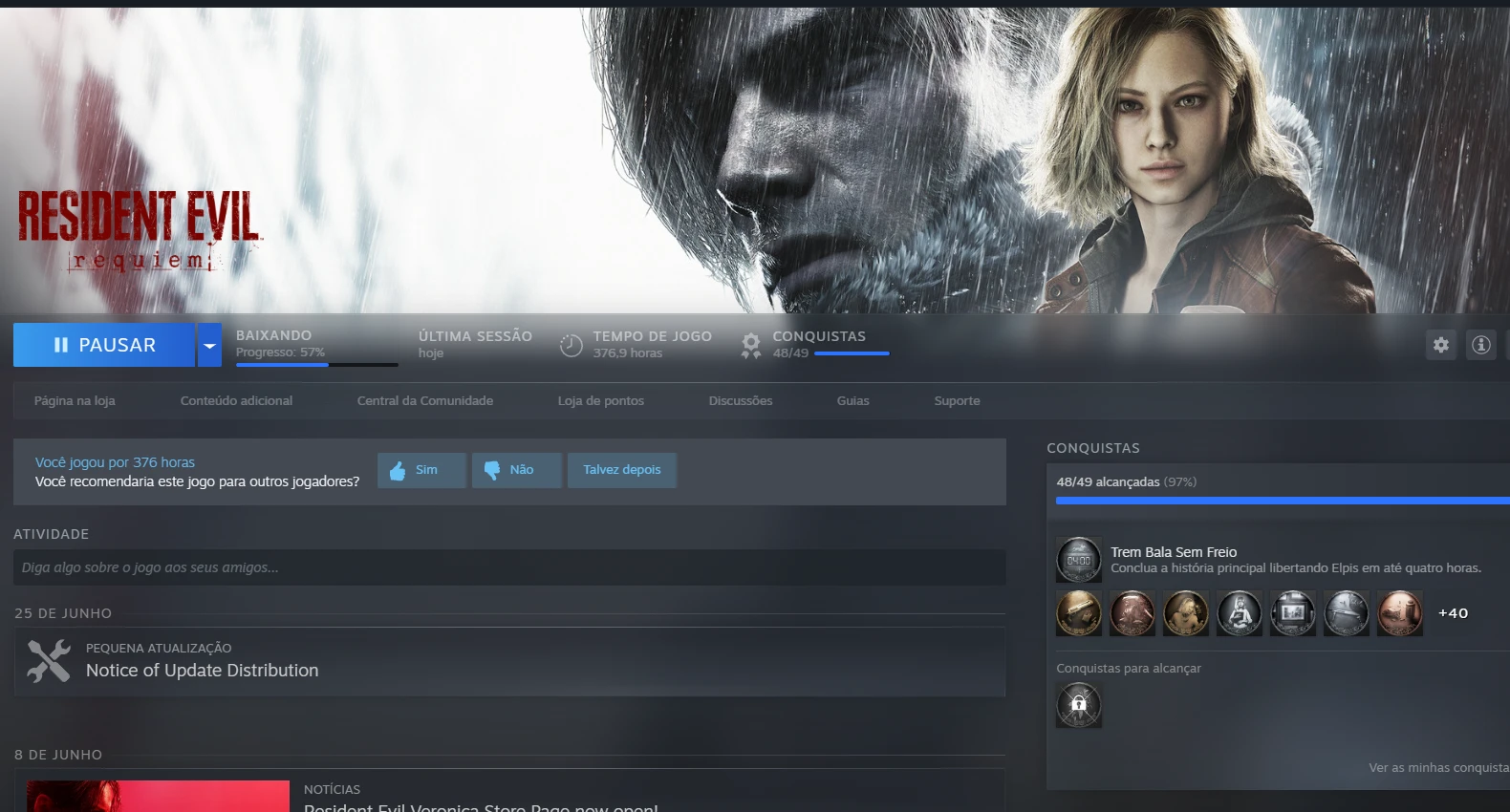
Task: Click 'Você jogou por 376 horas'
Action: [115, 462]
